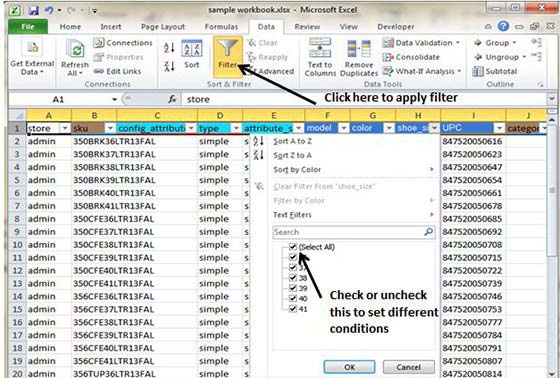Open filter dropdown on store column
The height and width of the screenshot is (378, 560).
coord(65,128)
